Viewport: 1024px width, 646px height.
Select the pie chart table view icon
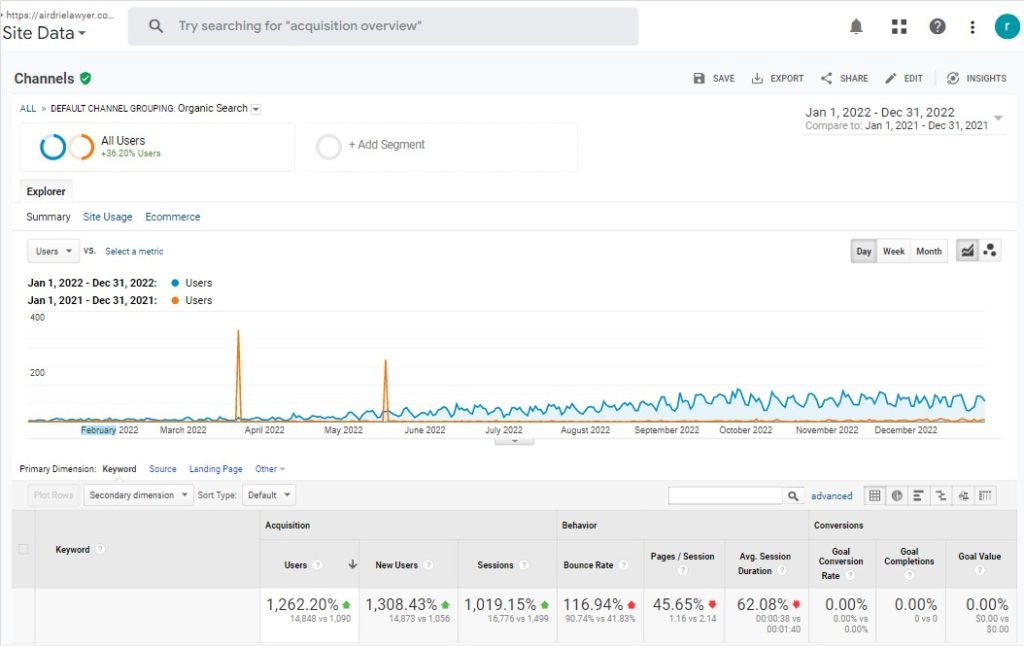click(x=897, y=495)
